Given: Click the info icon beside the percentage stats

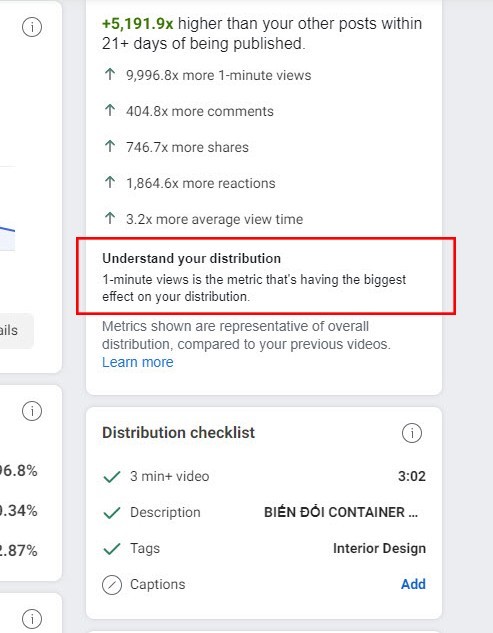Looking at the screenshot, I should tap(32, 411).
